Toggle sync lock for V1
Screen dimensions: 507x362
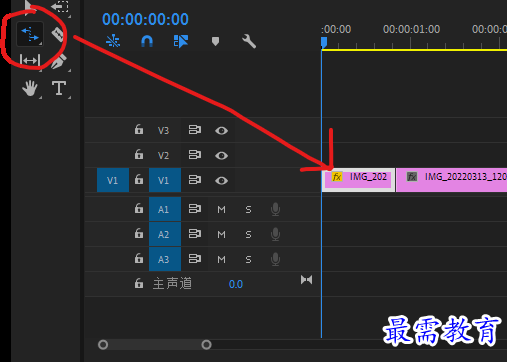195,180
